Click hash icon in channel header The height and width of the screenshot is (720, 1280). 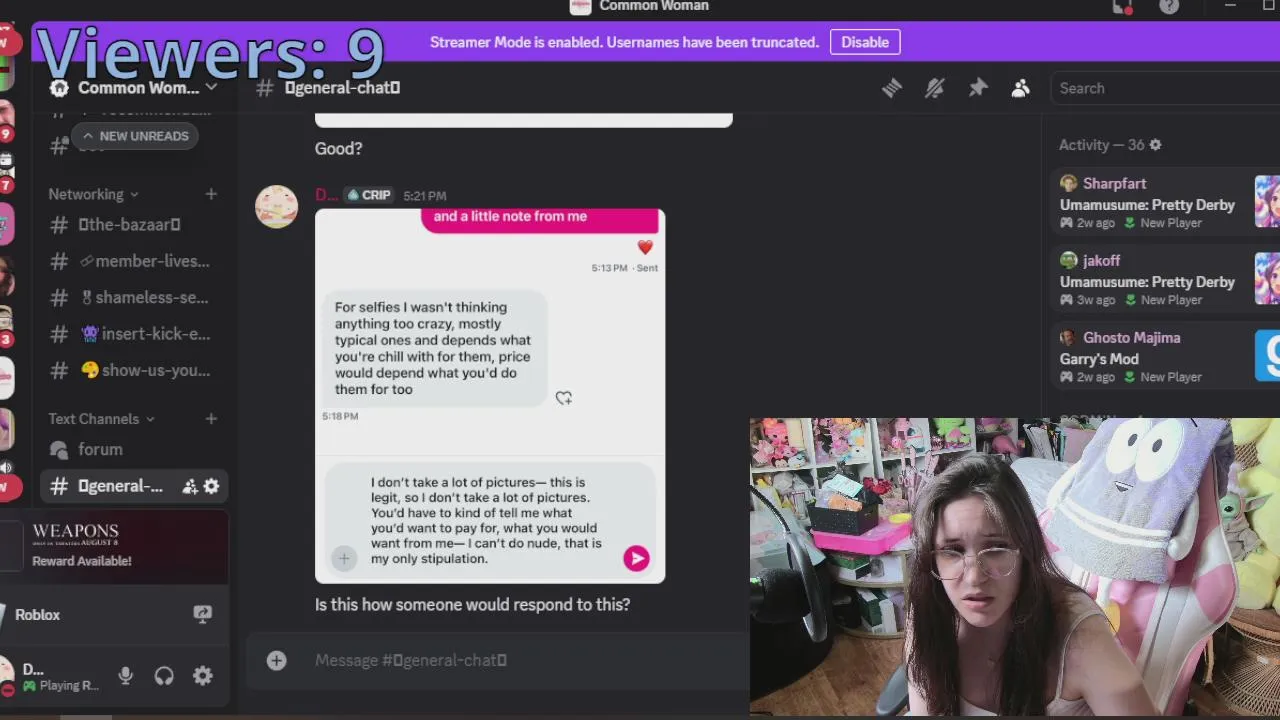point(265,88)
